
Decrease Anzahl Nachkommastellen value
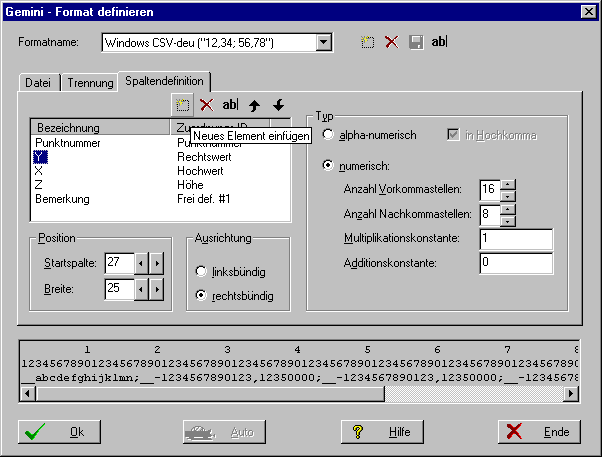pos(508,221)
